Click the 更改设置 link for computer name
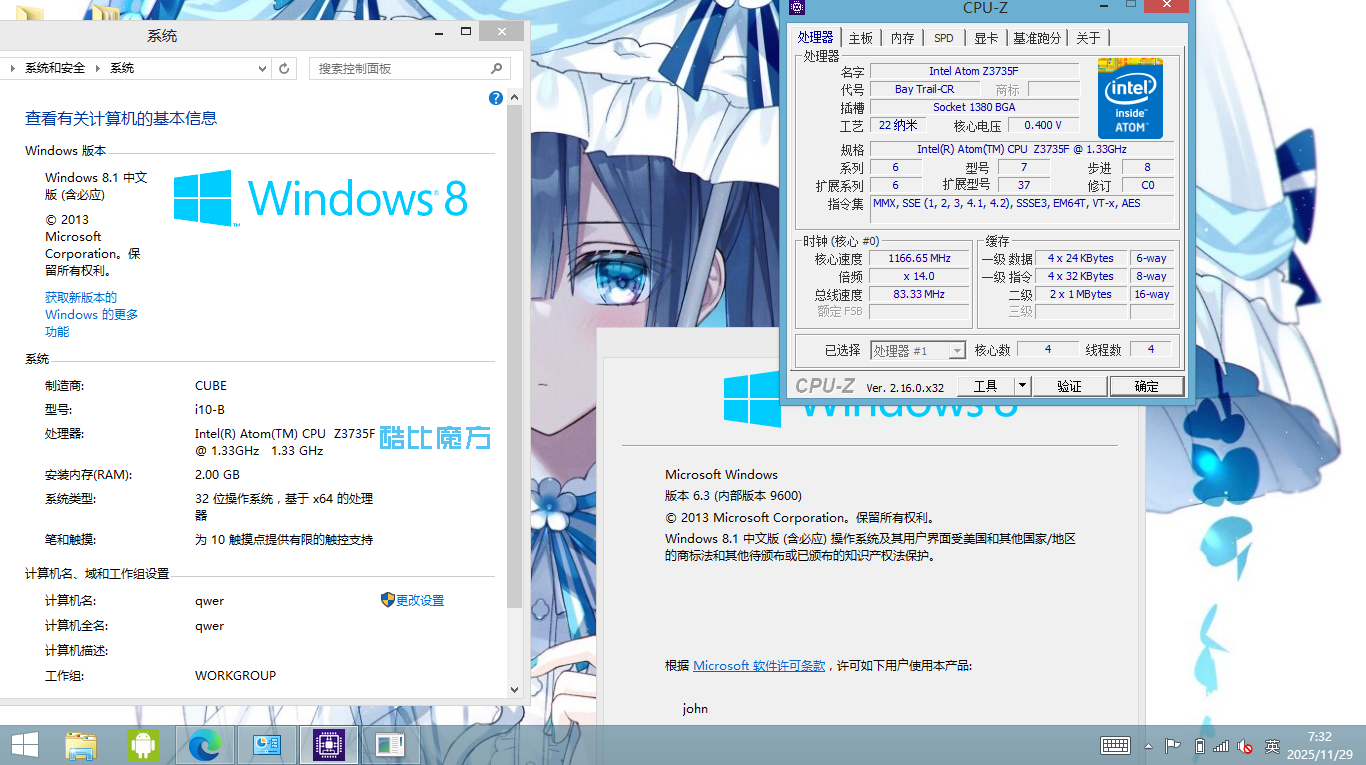1366x765 pixels. (419, 600)
